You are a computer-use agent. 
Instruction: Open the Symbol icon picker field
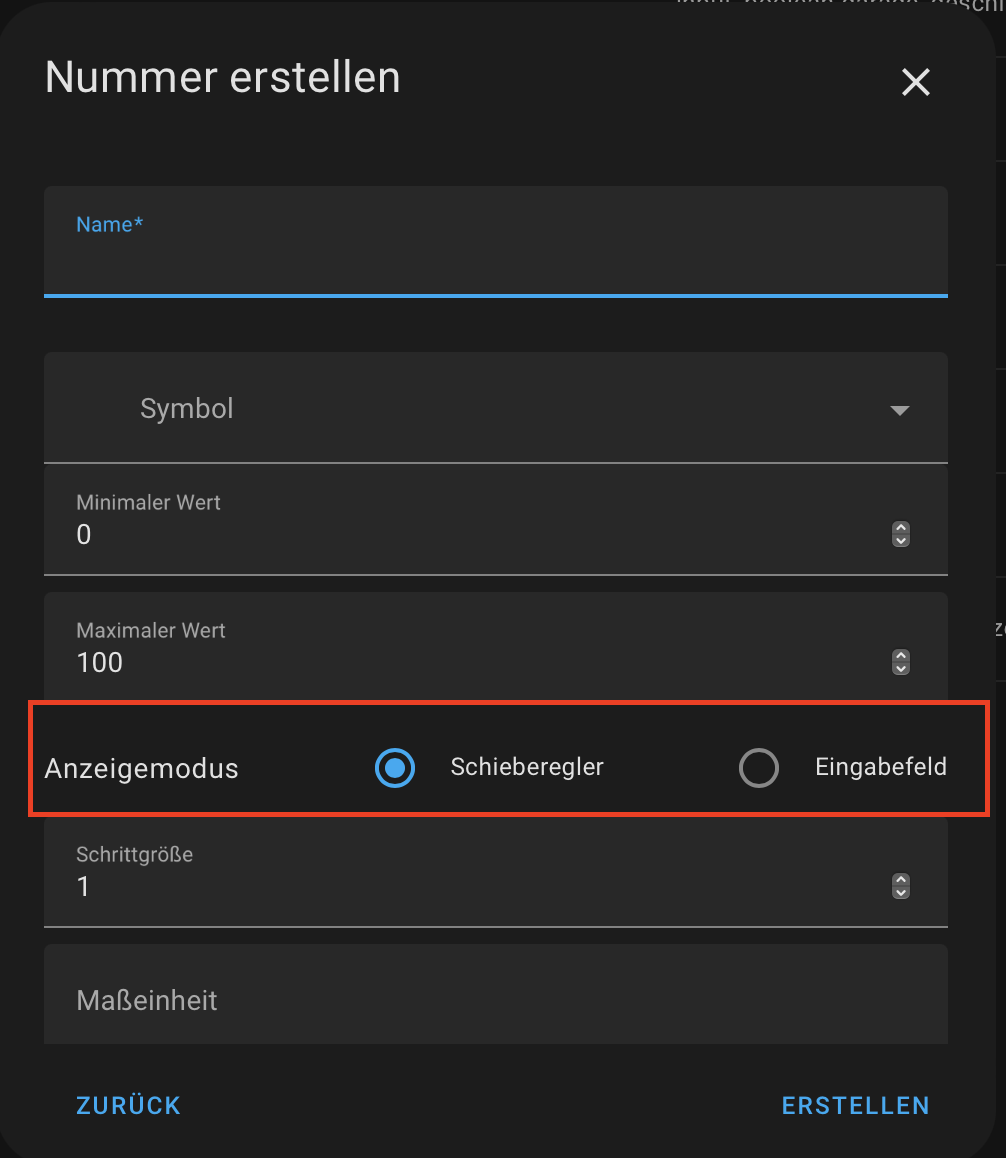tap(496, 408)
